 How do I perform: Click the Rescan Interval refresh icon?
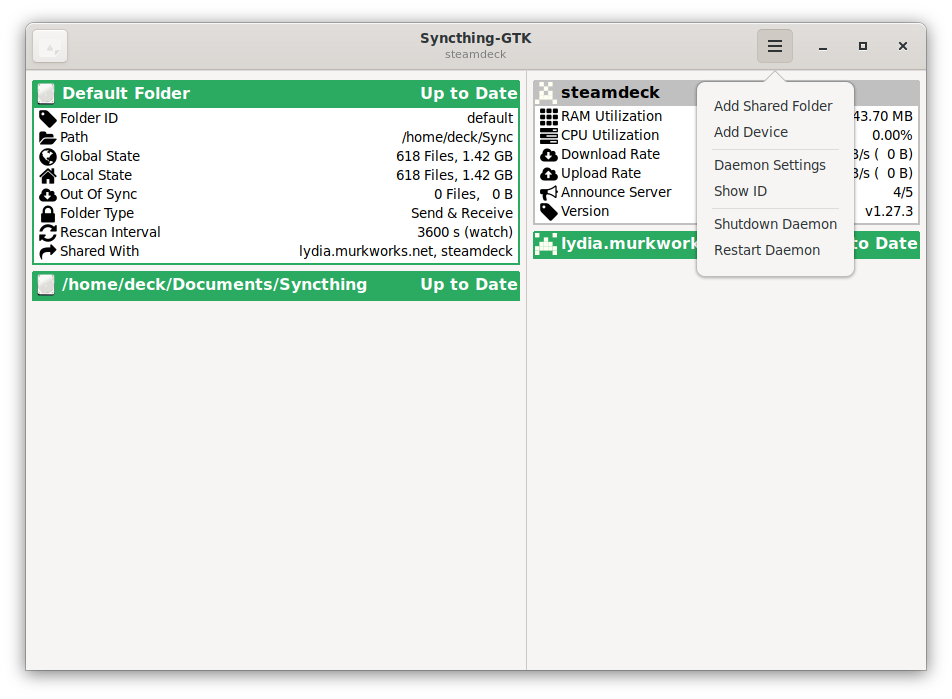(47, 232)
